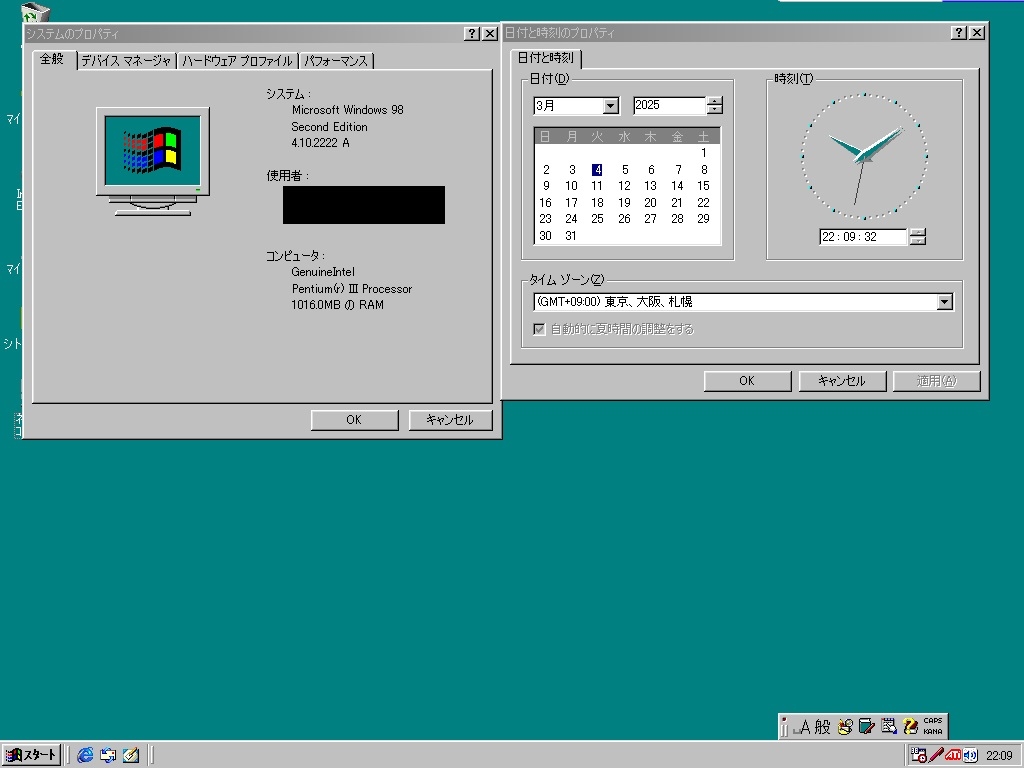Click the Task Scheduler tray icon
The height and width of the screenshot is (768, 1024).
click(918, 756)
